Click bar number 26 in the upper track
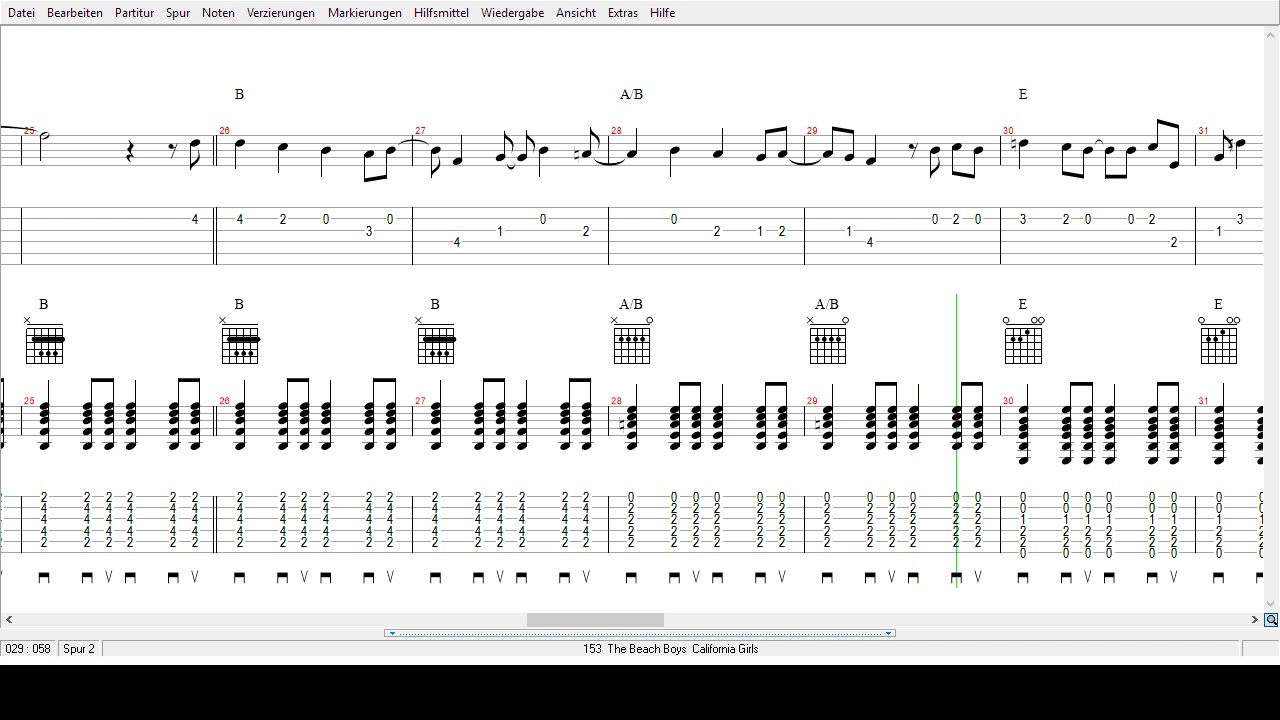The width and height of the screenshot is (1280, 720). point(224,131)
